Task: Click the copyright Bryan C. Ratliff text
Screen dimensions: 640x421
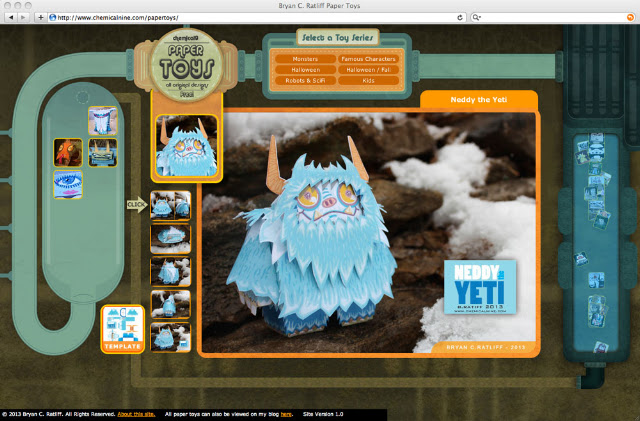Action: 58,414
